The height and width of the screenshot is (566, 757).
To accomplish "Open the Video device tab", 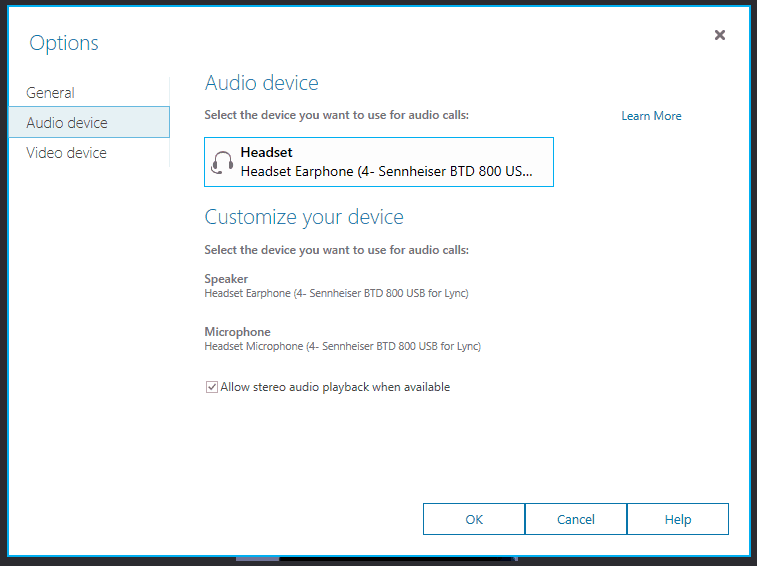I will pyautogui.click(x=66, y=153).
